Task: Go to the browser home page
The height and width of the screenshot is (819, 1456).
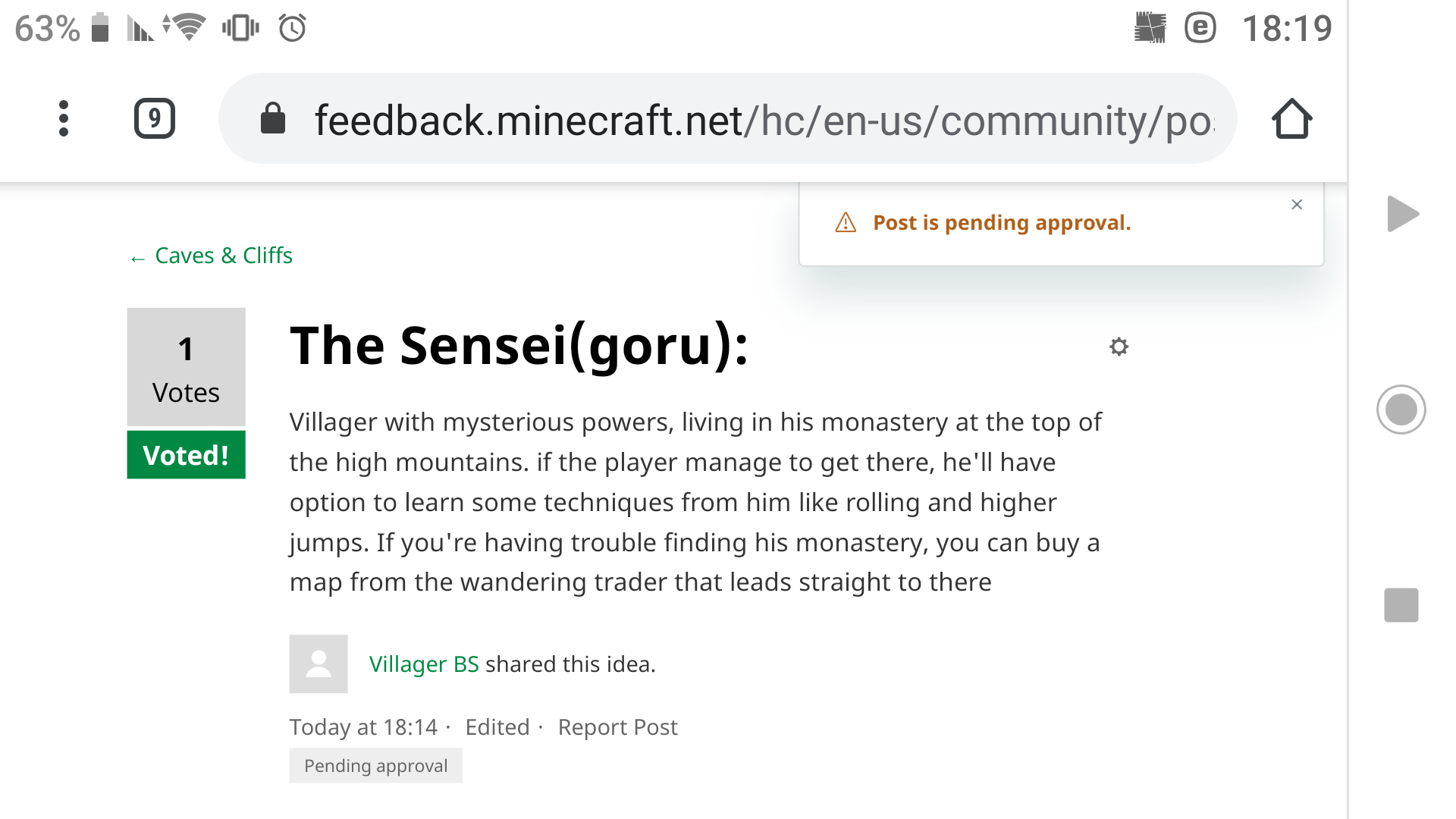Action: [x=1291, y=119]
